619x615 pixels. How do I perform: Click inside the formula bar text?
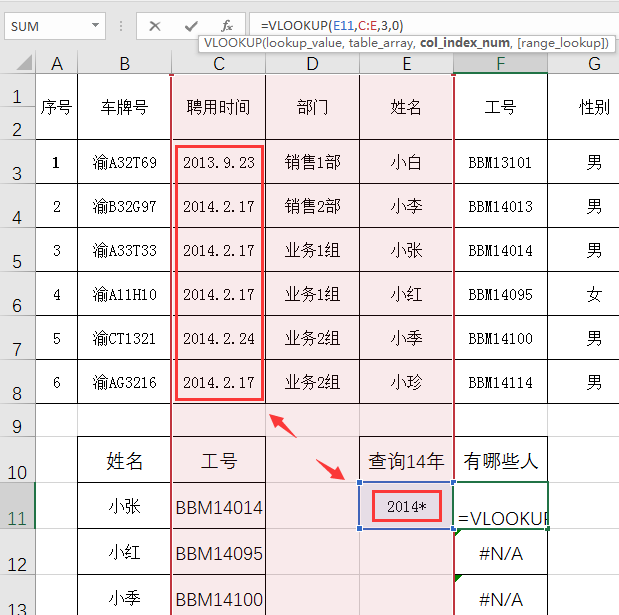[332, 26]
